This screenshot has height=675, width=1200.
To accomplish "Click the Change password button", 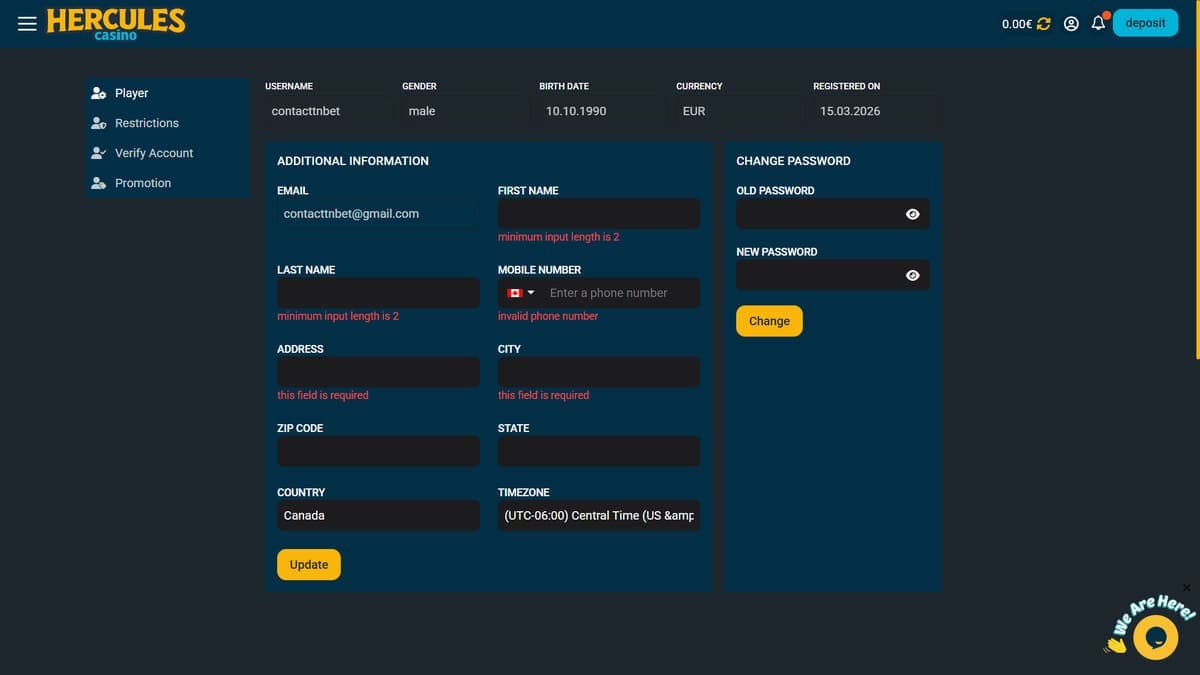I will (769, 321).
